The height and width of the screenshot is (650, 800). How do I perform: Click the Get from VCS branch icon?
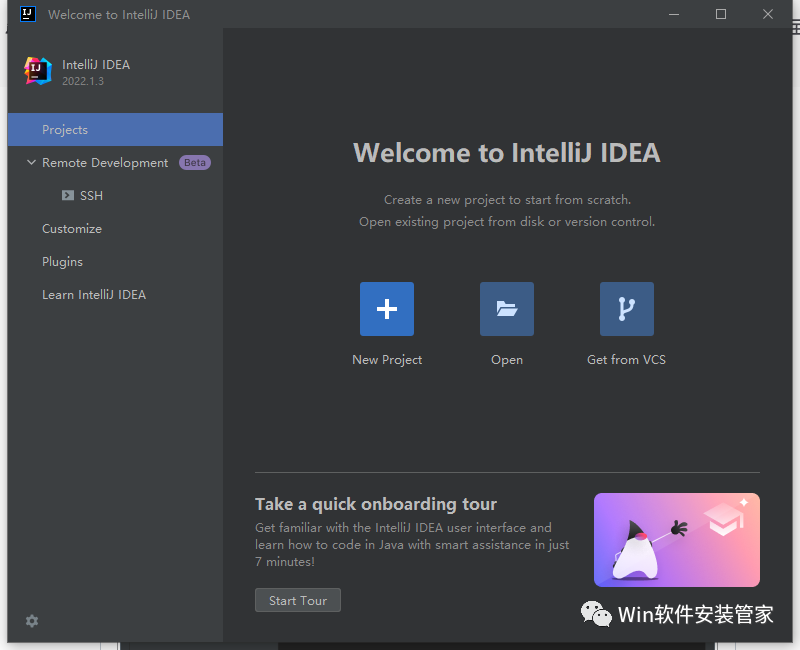click(x=627, y=309)
